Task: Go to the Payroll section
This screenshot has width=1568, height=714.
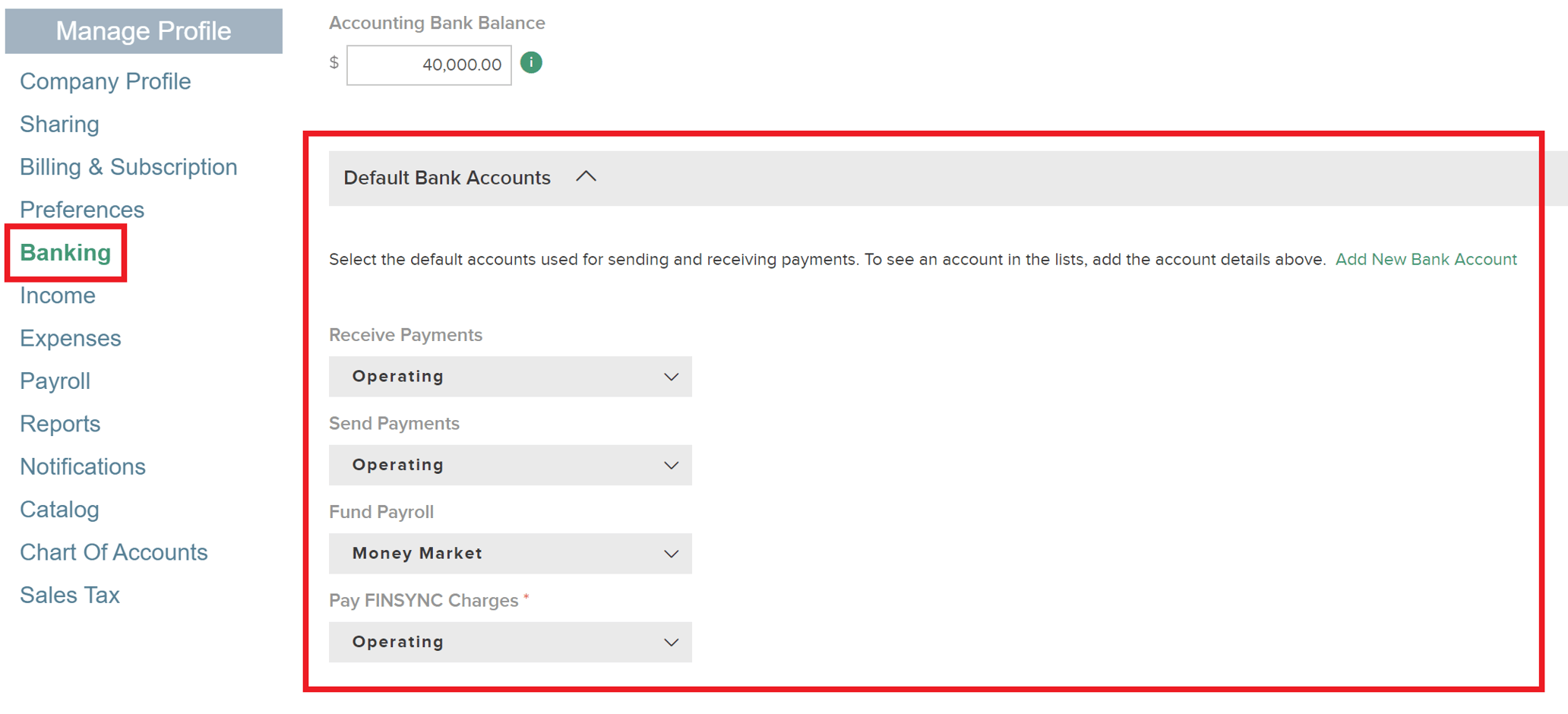Action: (x=55, y=381)
